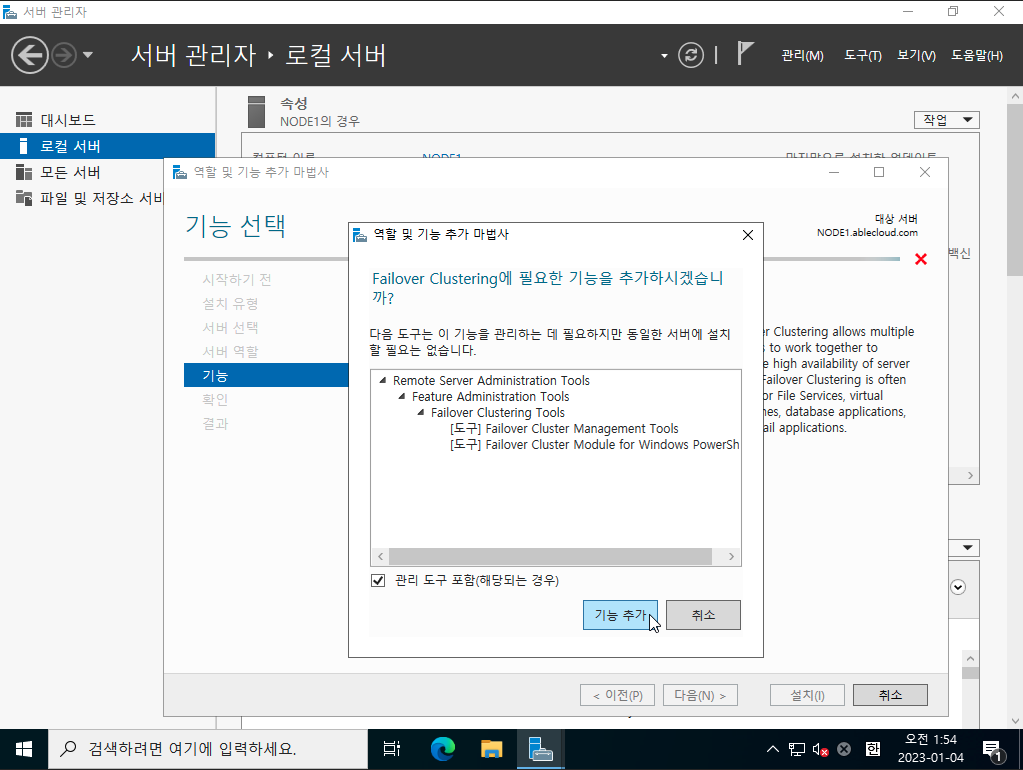
Task: Click the 모든 서버 icon in sidebar
Action: point(23,172)
